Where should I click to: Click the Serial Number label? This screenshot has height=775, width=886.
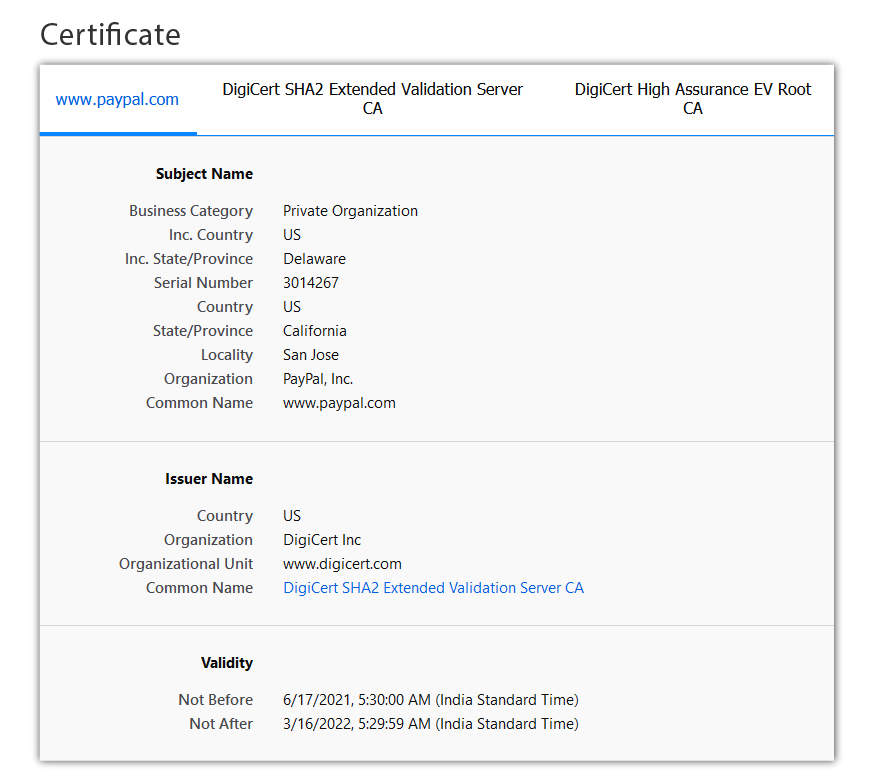coord(203,283)
